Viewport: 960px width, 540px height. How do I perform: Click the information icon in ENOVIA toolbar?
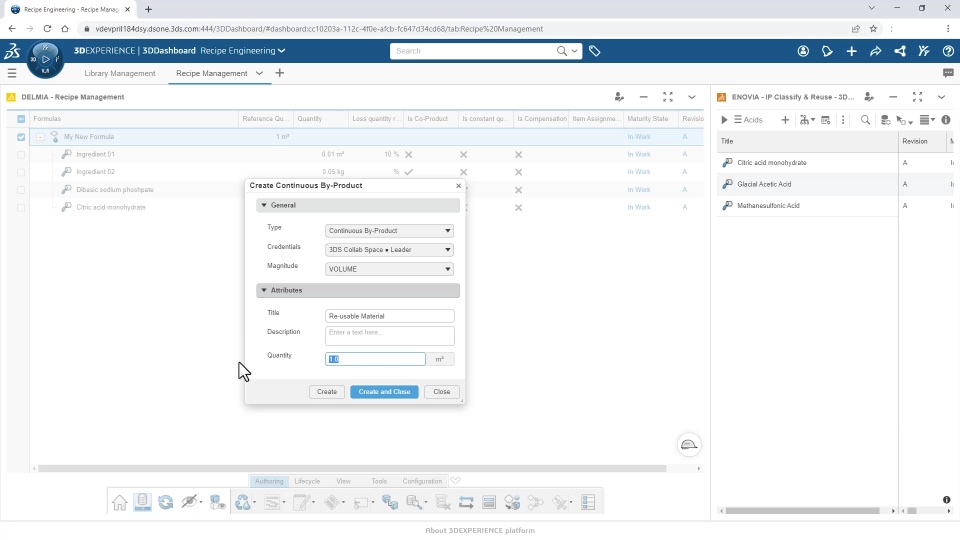(946, 120)
